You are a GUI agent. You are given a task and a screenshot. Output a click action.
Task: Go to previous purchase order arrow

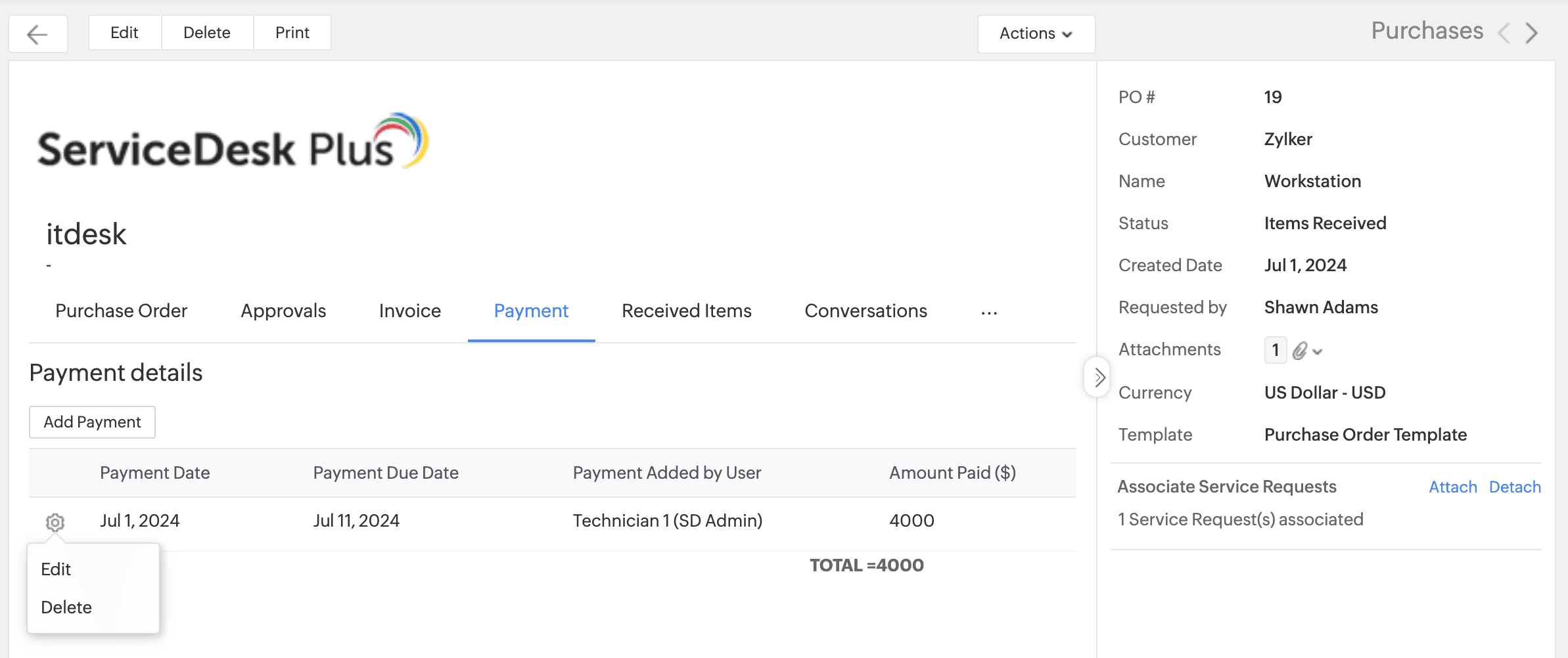click(x=1504, y=33)
